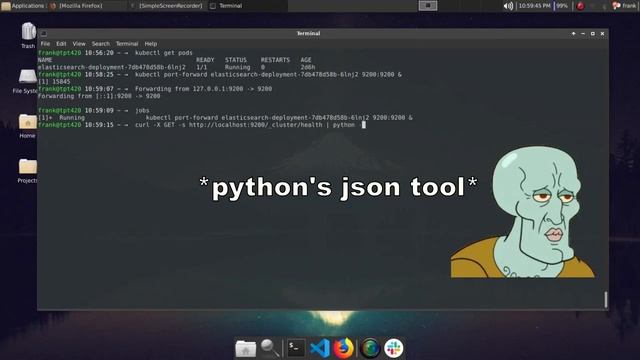Launch the terminal from the dock
640x360 pixels.
point(296,348)
